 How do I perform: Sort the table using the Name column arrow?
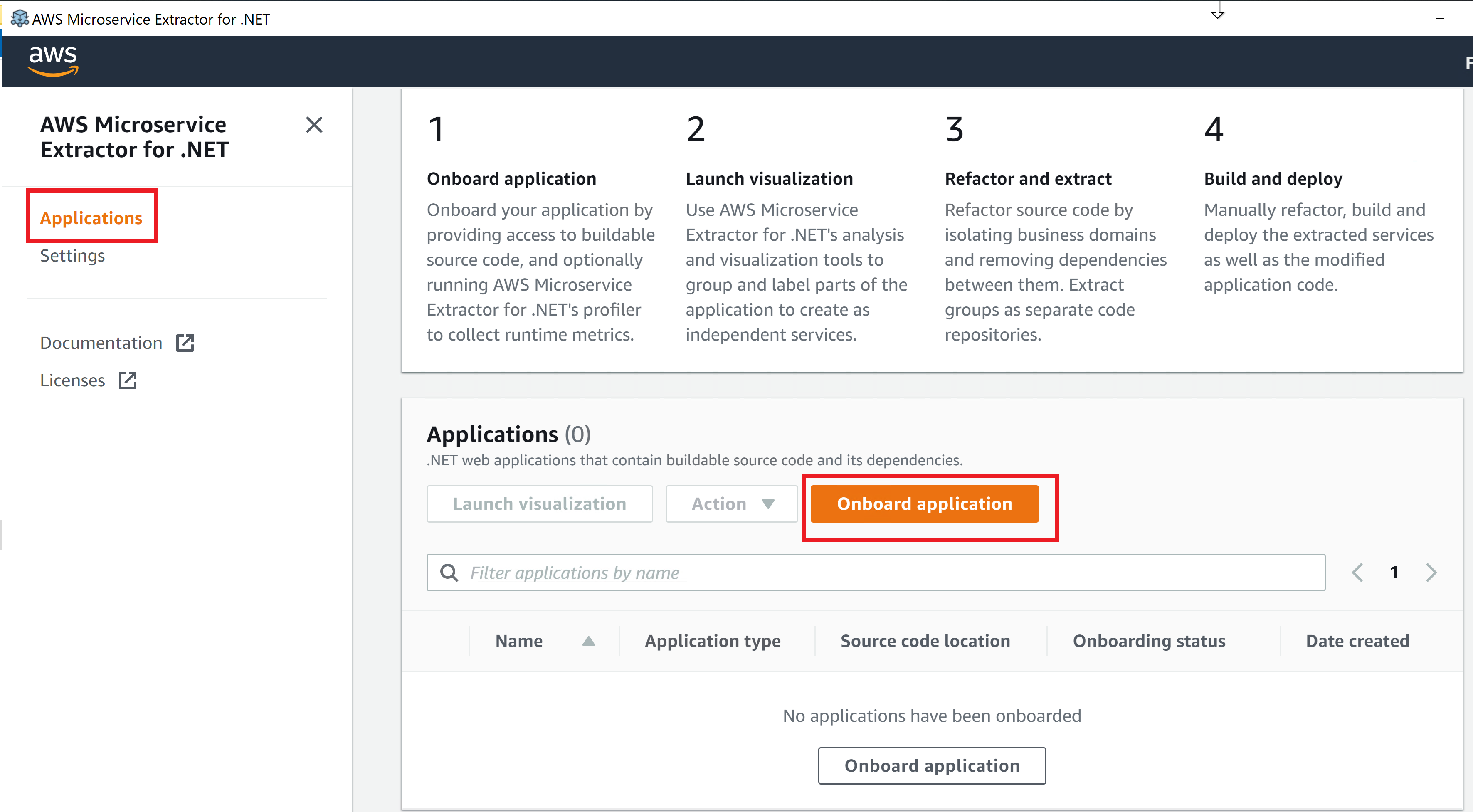(x=589, y=641)
